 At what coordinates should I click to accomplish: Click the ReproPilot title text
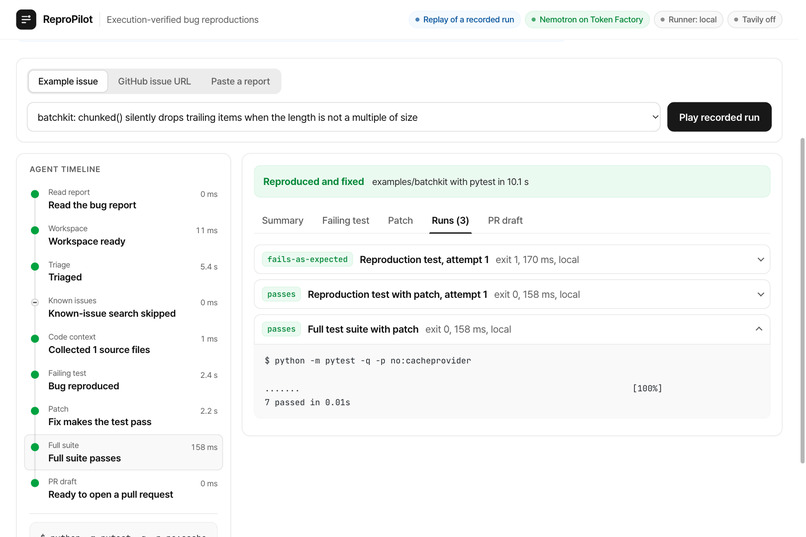point(68,20)
